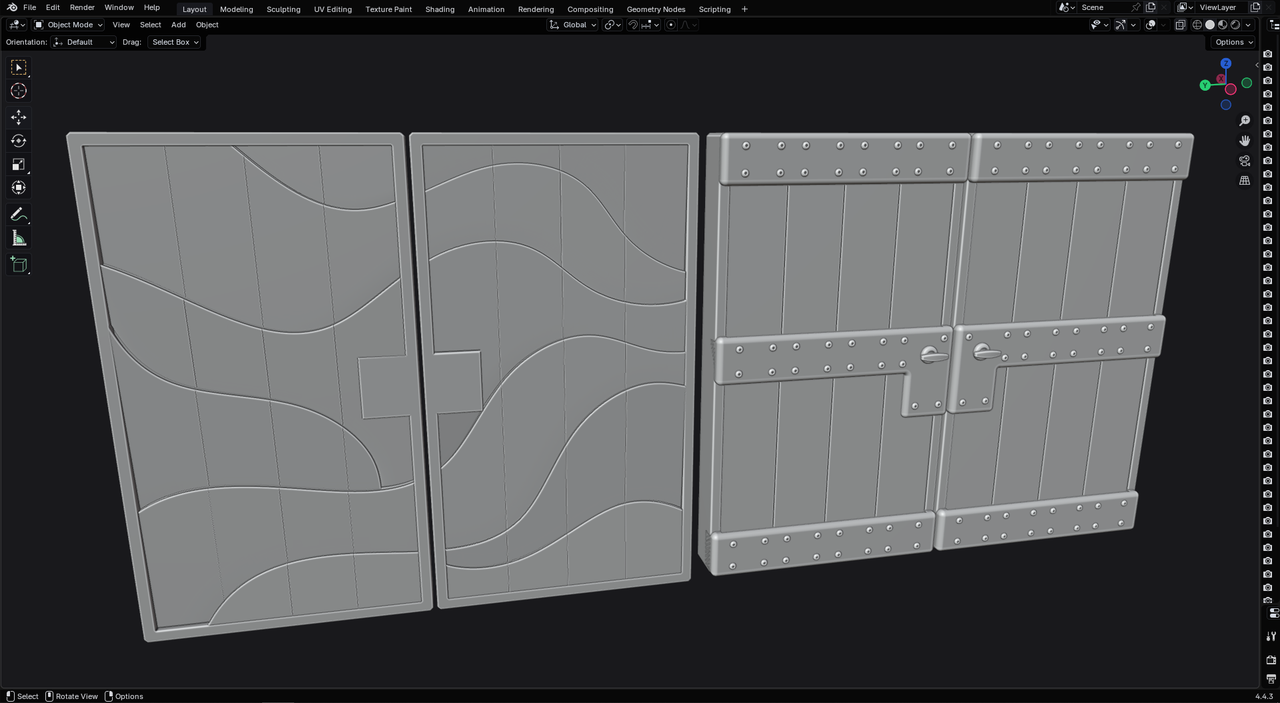Switch to the Sculpting workspace tab
The image size is (1280, 703).
tap(283, 9)
